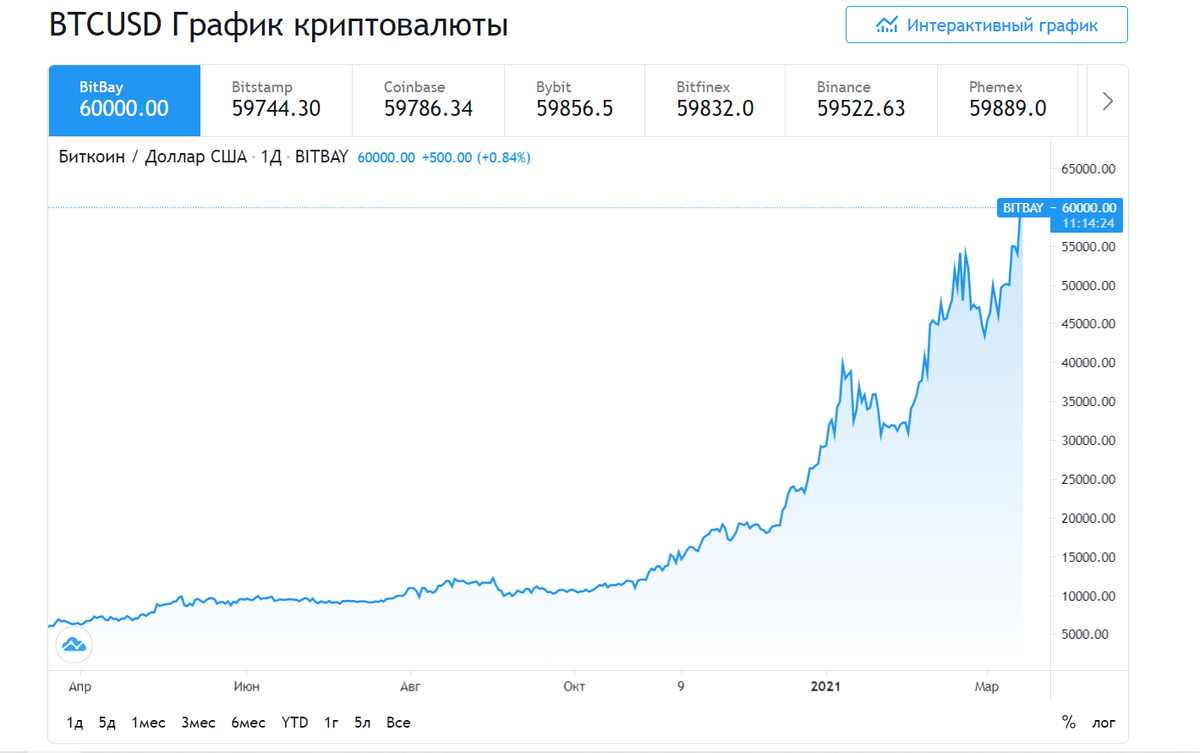
Task: Click the Phemex exchange card
Action: 1007,99
